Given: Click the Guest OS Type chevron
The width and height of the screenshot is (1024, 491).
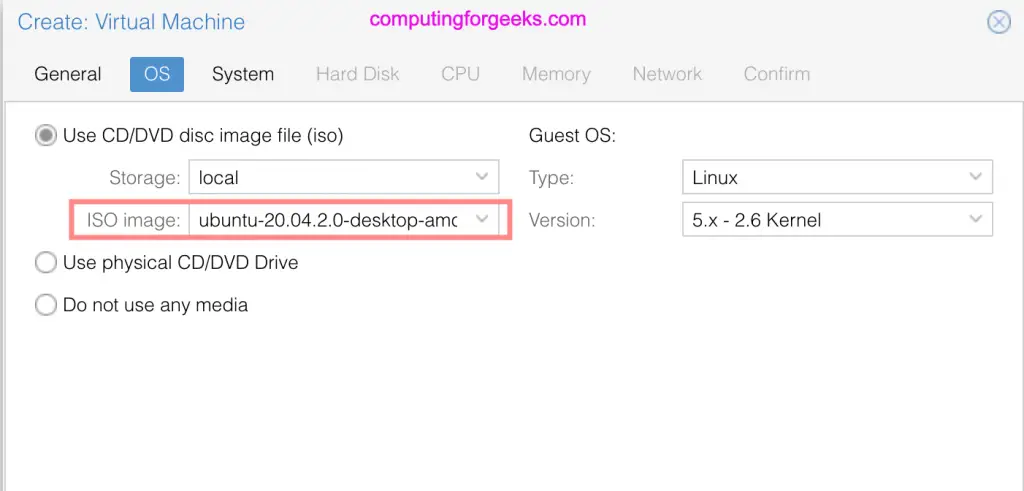Looking at the screenshot, I should 976,177.
